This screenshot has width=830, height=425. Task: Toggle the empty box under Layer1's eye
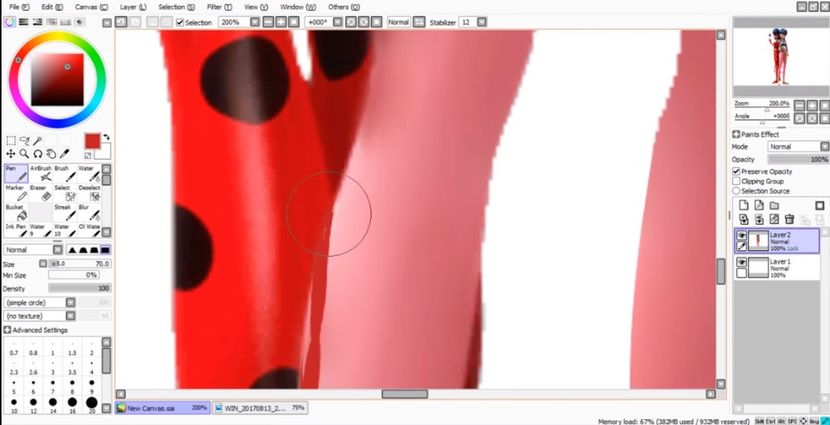pos(742,273)
